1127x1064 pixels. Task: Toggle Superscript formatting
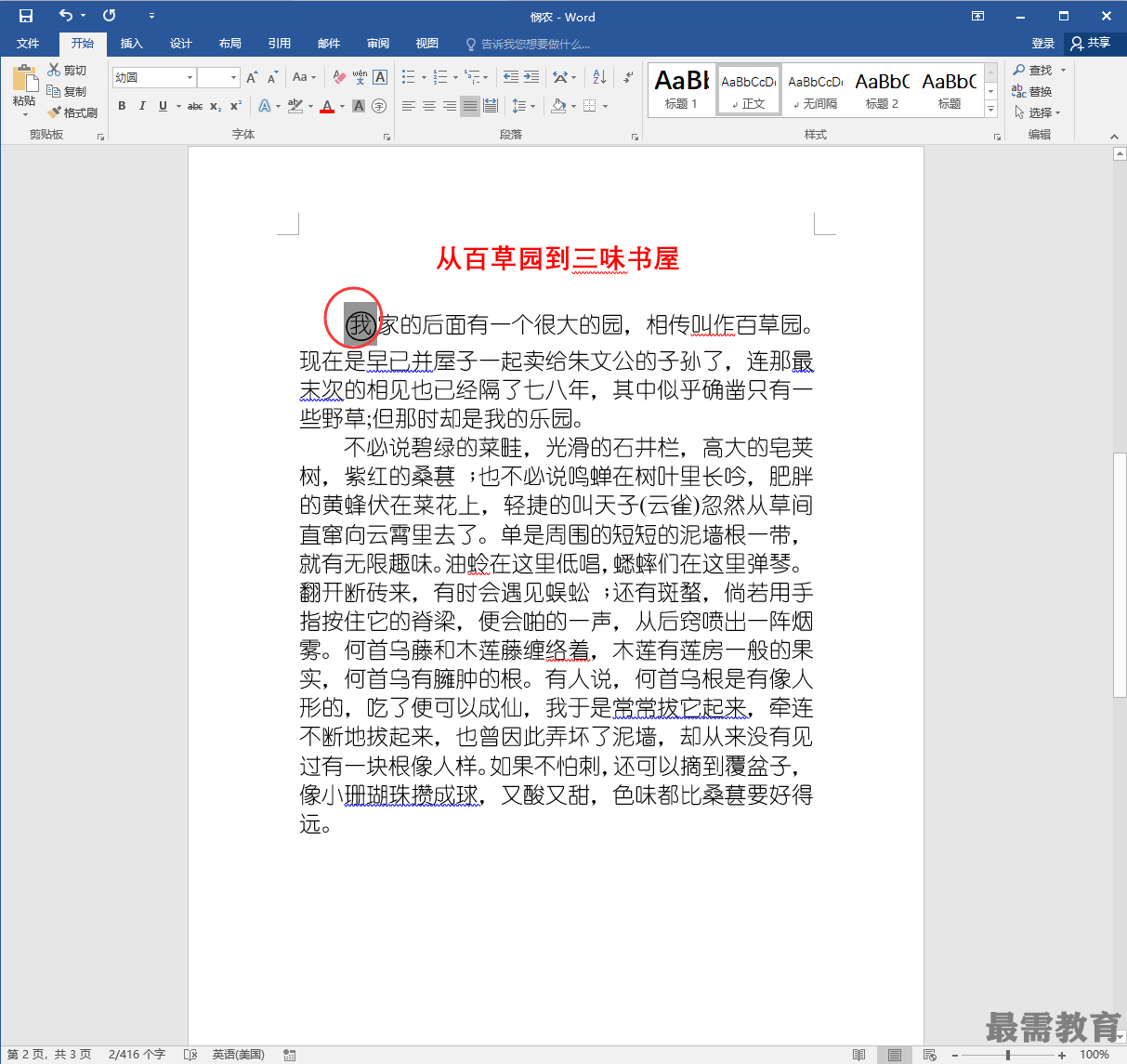[236, 106]
